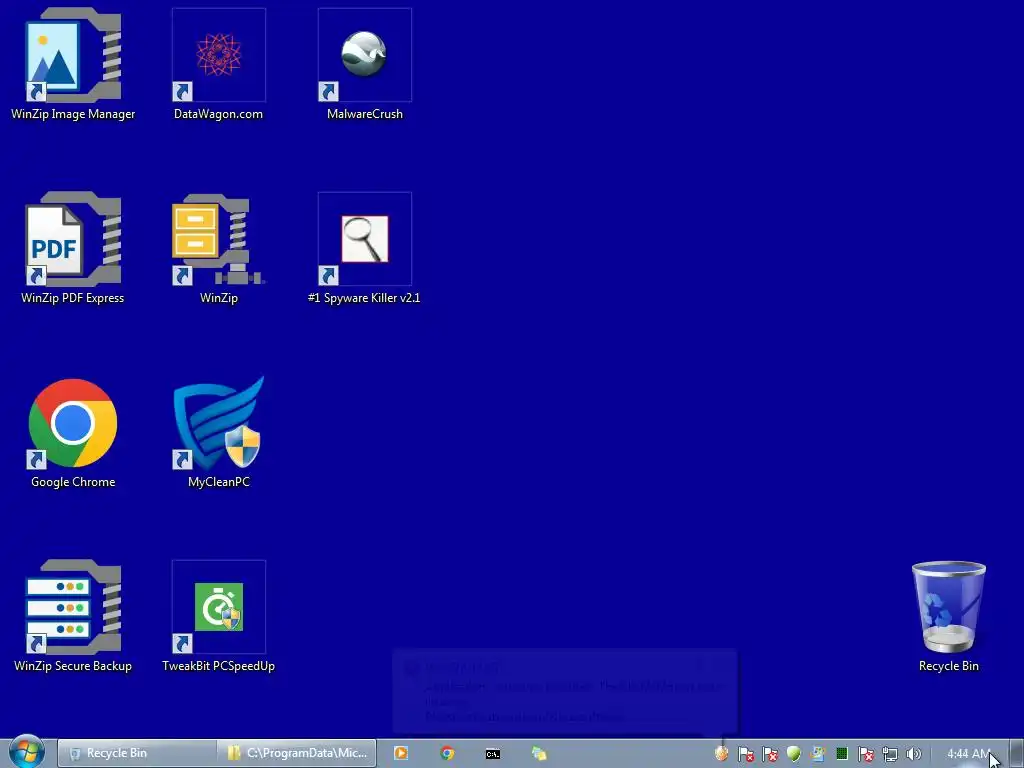Select the Recycle Bin desktop icon
1024x768 pixels.
[x=948, y=616]
